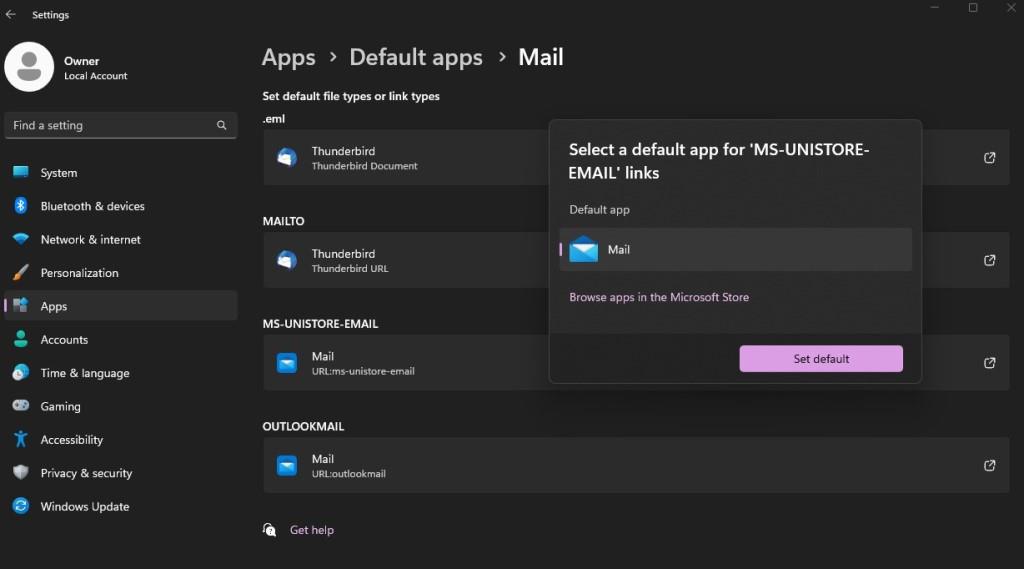This screenshot has height=569, width=1024.
Task: Click the Mail icon in MS-UNISTORE-EMAIL row
Action: click(x=287, y=363)
